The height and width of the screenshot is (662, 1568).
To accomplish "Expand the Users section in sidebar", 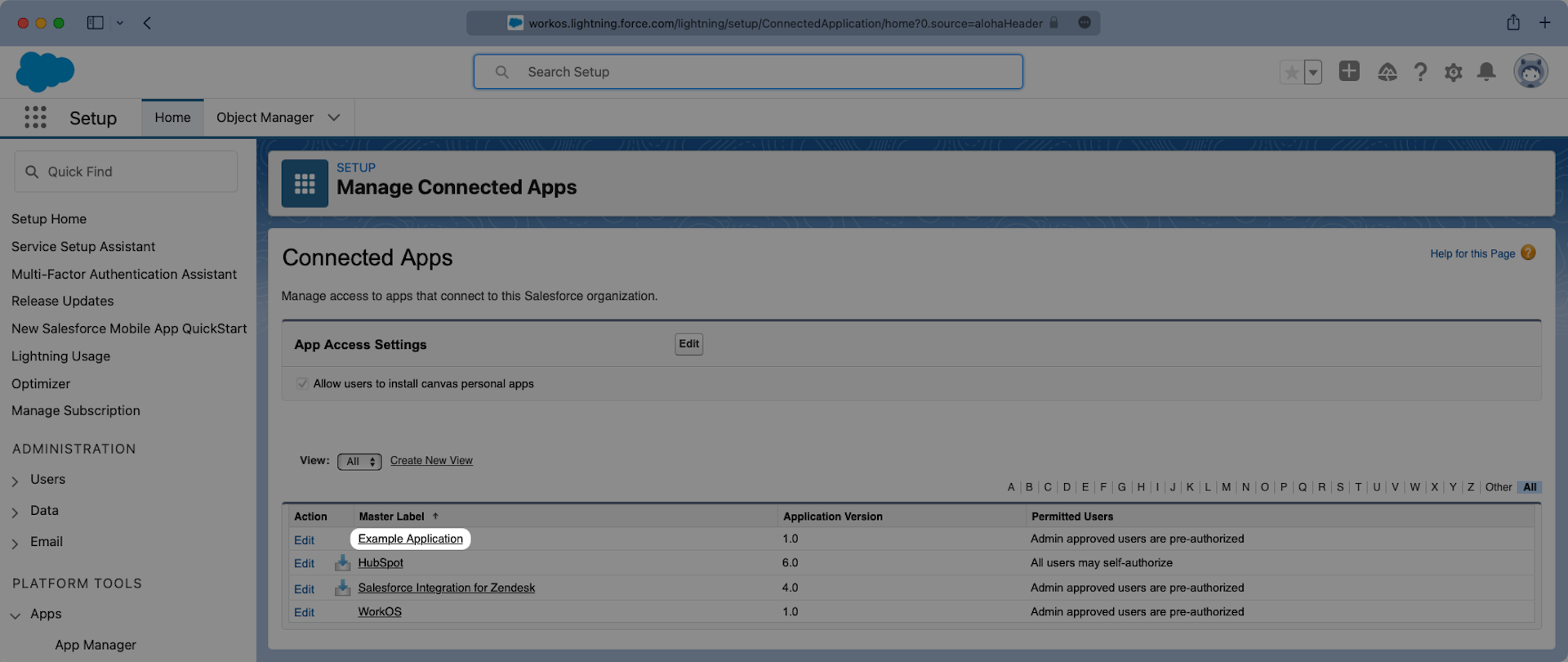I will tap(16, 481).
